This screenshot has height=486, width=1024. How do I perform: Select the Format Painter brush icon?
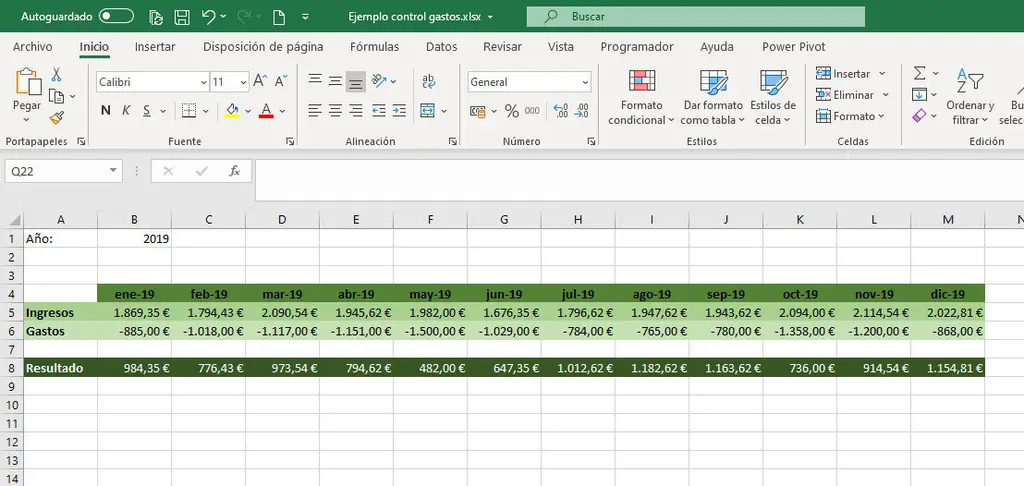(56, 117)
